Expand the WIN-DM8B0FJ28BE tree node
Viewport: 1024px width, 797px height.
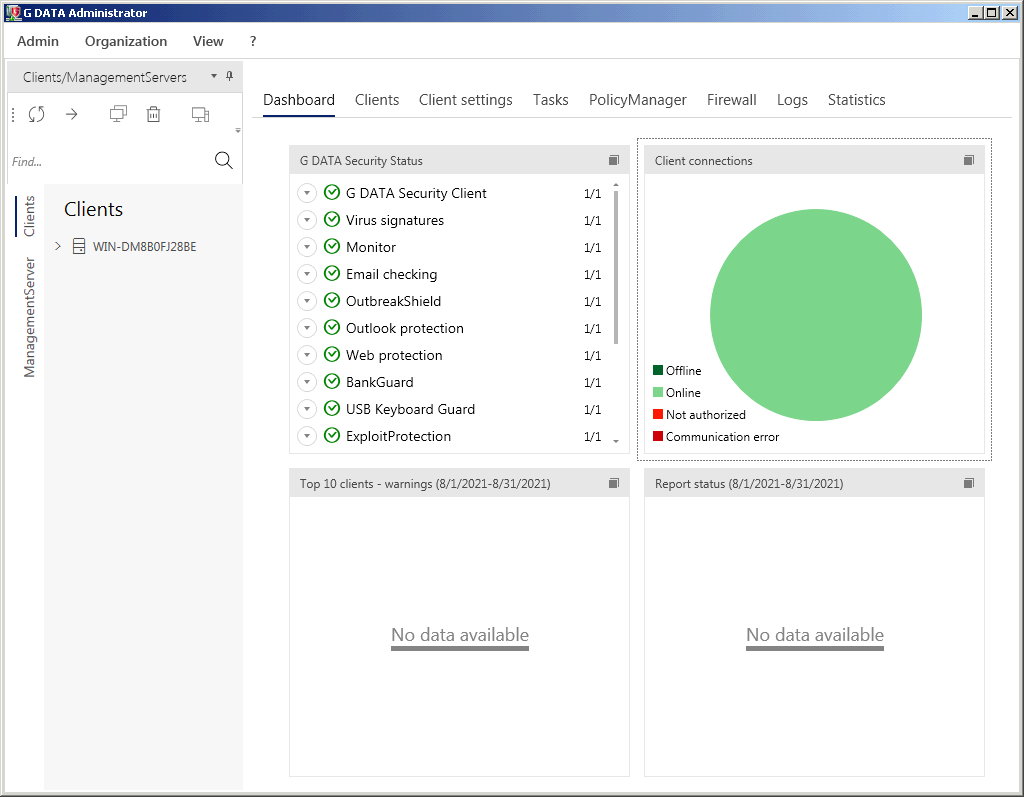coord(58,246)
